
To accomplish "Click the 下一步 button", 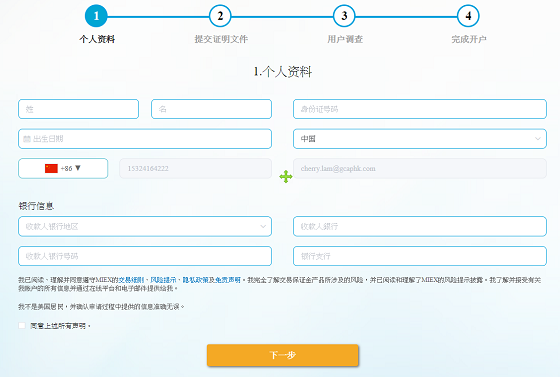I will click(282, 355).
